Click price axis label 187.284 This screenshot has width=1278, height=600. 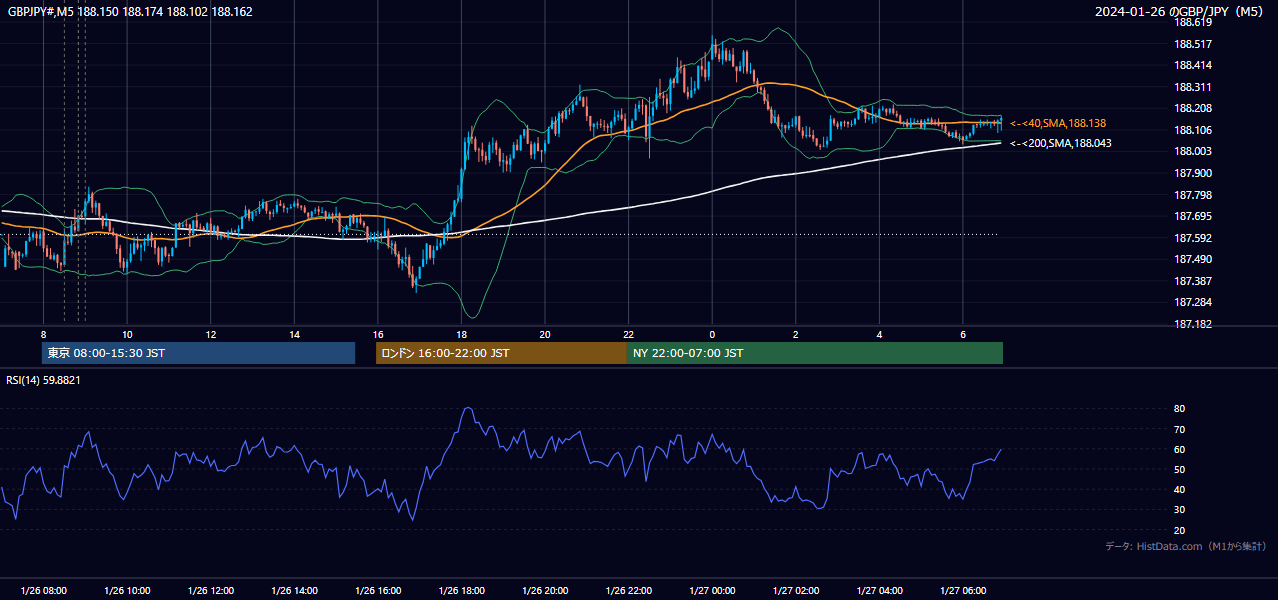coord(1192,302)
